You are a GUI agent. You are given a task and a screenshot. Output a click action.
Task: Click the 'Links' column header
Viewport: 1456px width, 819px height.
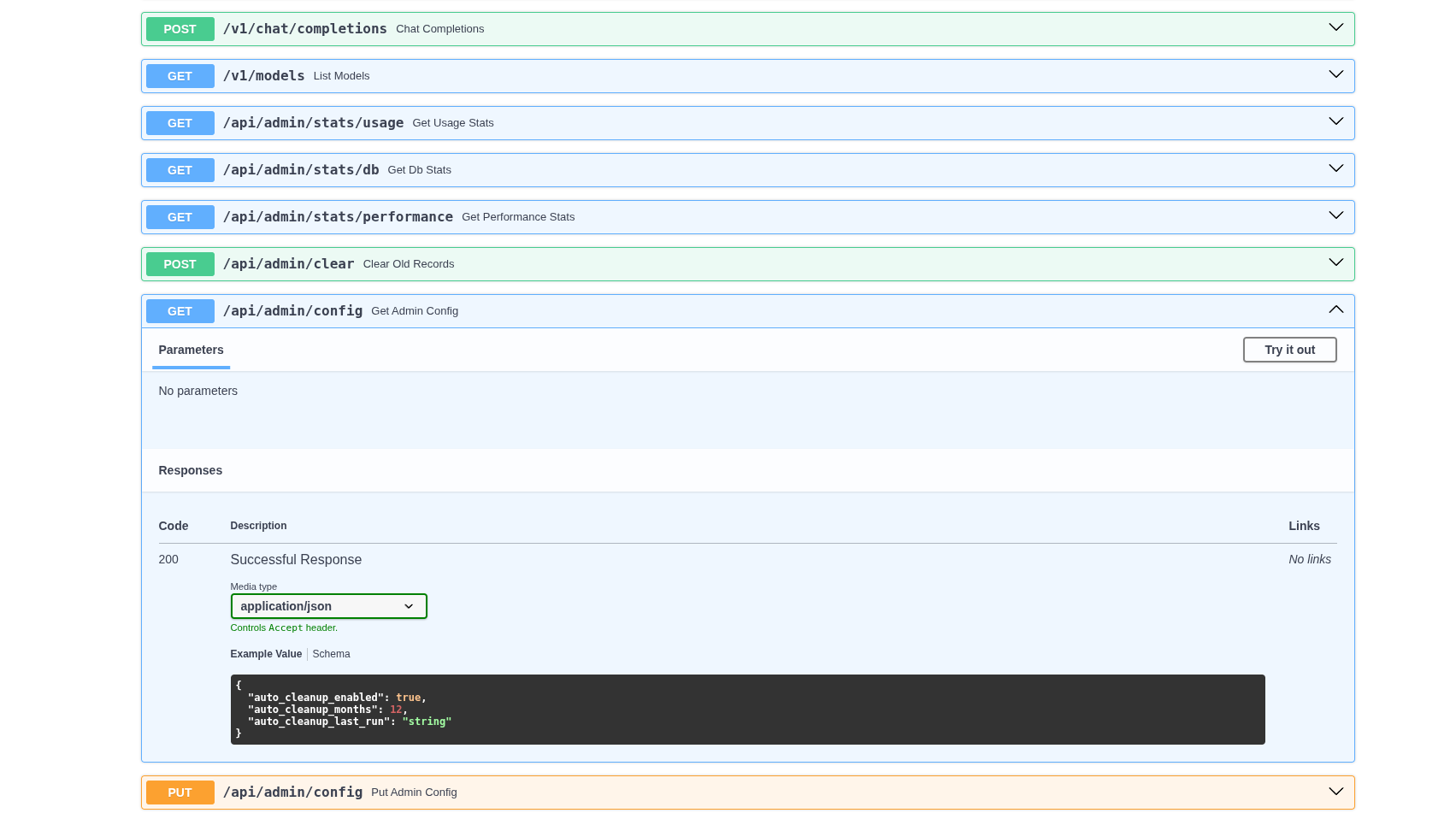[1304, 526]
